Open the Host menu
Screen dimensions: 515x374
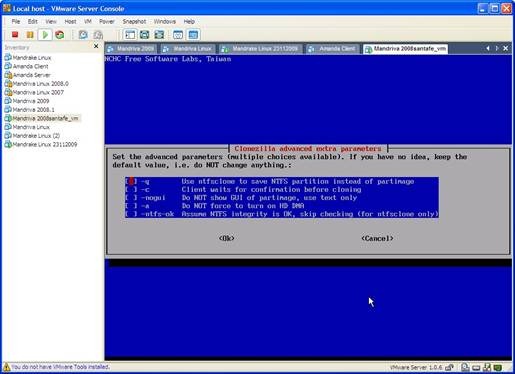click(x=70, y=21)
